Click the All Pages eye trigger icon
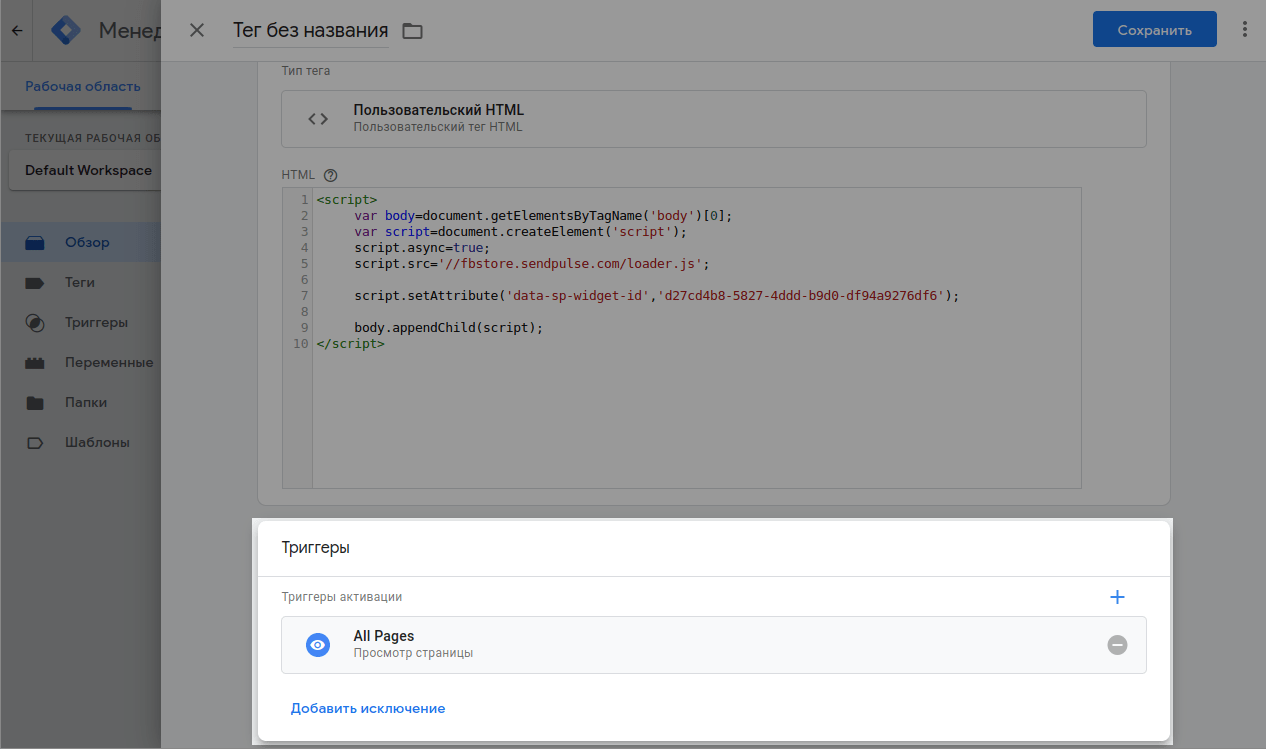1266x749 pixels. [x=317, y=645]
